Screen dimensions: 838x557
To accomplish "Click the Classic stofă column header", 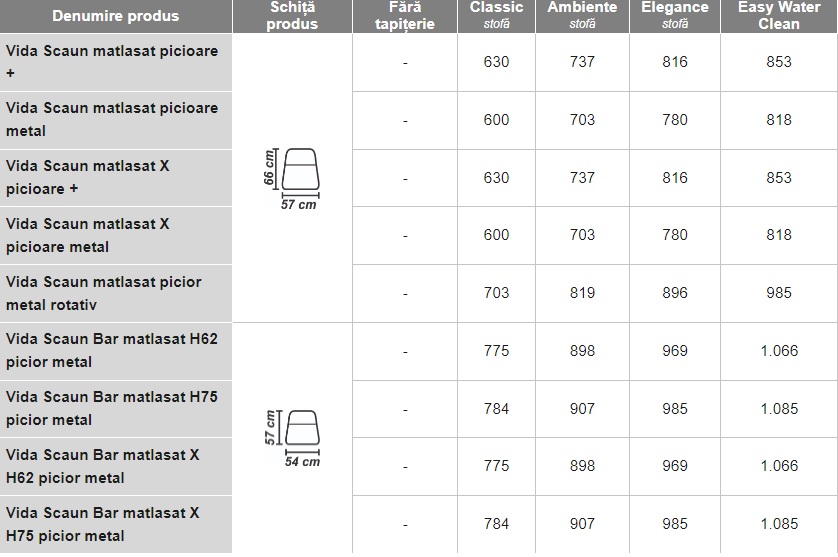I will tap(496, 16).
